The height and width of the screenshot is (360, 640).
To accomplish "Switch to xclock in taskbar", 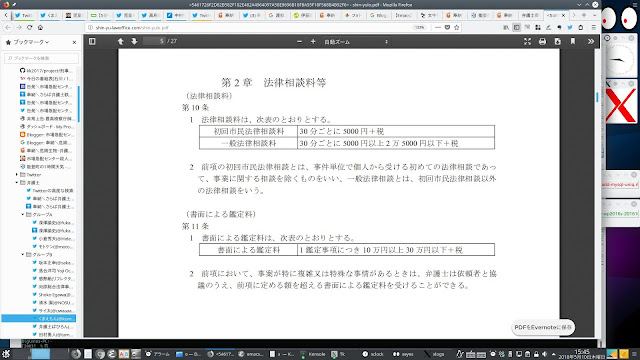I will coord(373,354).
